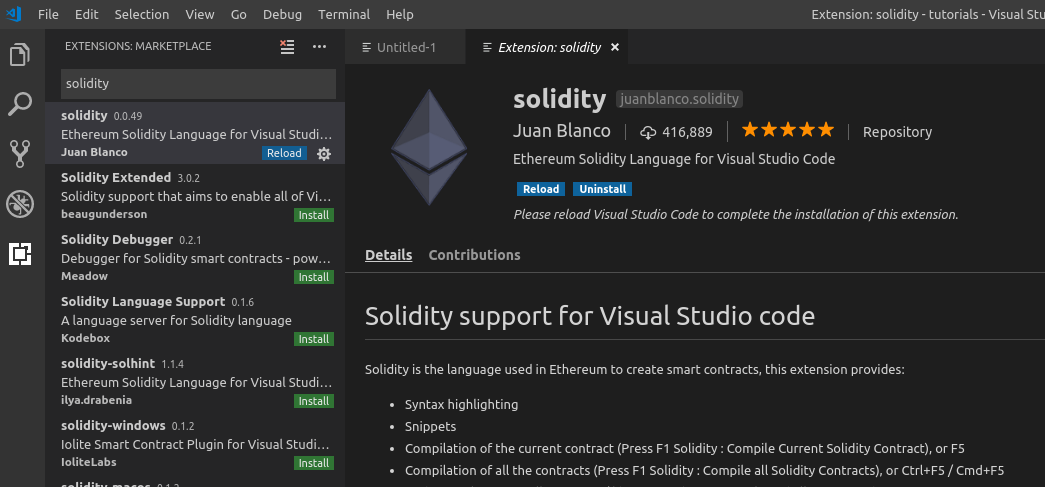This screenshot has width=1045, height=487.
Task: Open the Explorer view in activity bar
Action: (20, 54)
